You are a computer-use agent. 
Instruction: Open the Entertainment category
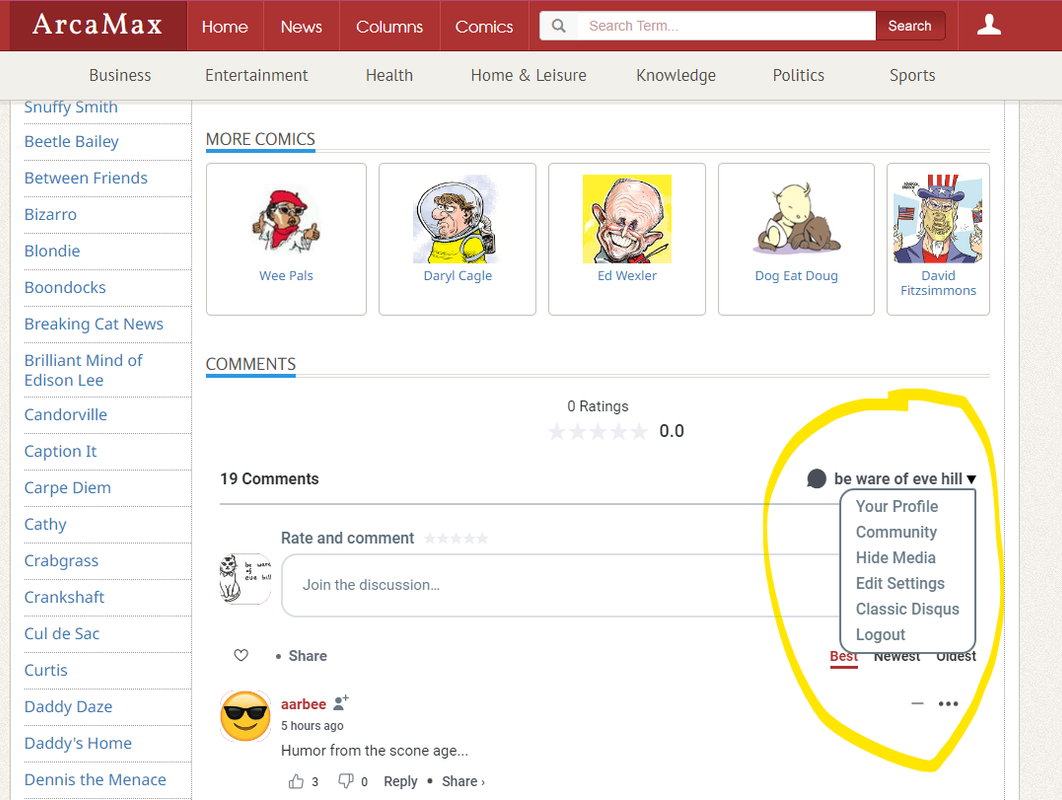click(x=257, y=75)
